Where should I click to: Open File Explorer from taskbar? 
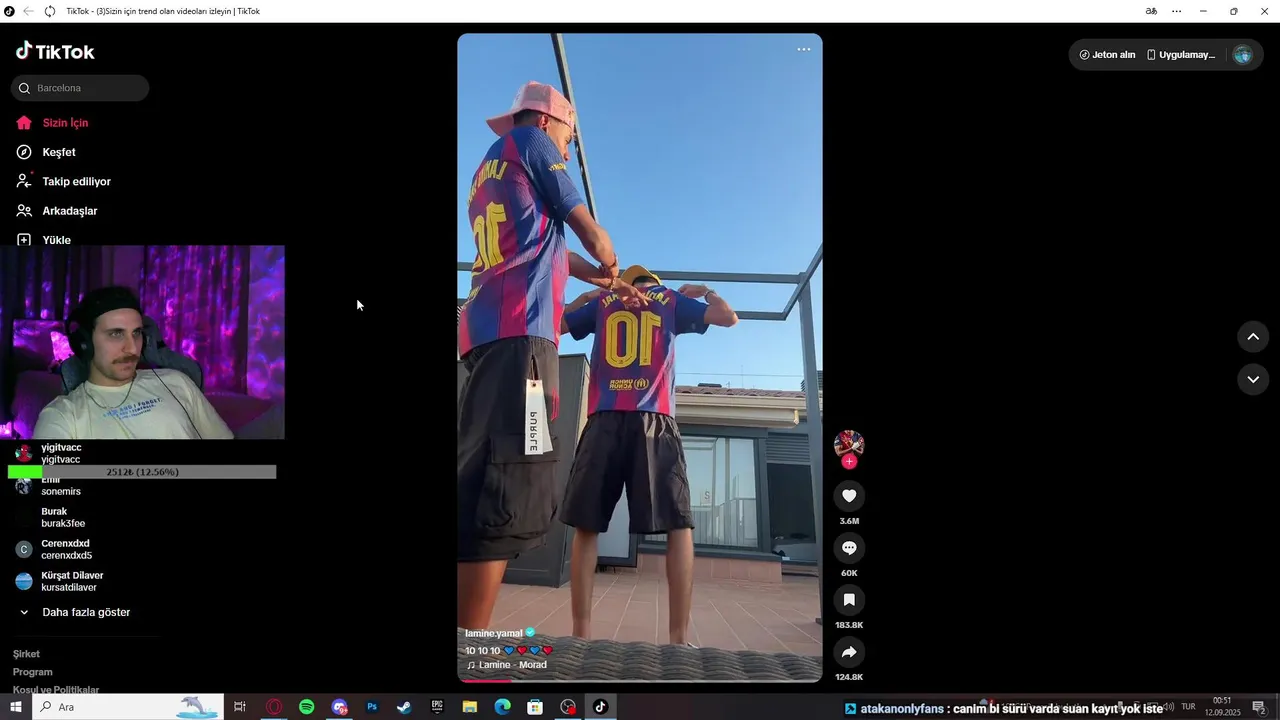tap(470, 707)
